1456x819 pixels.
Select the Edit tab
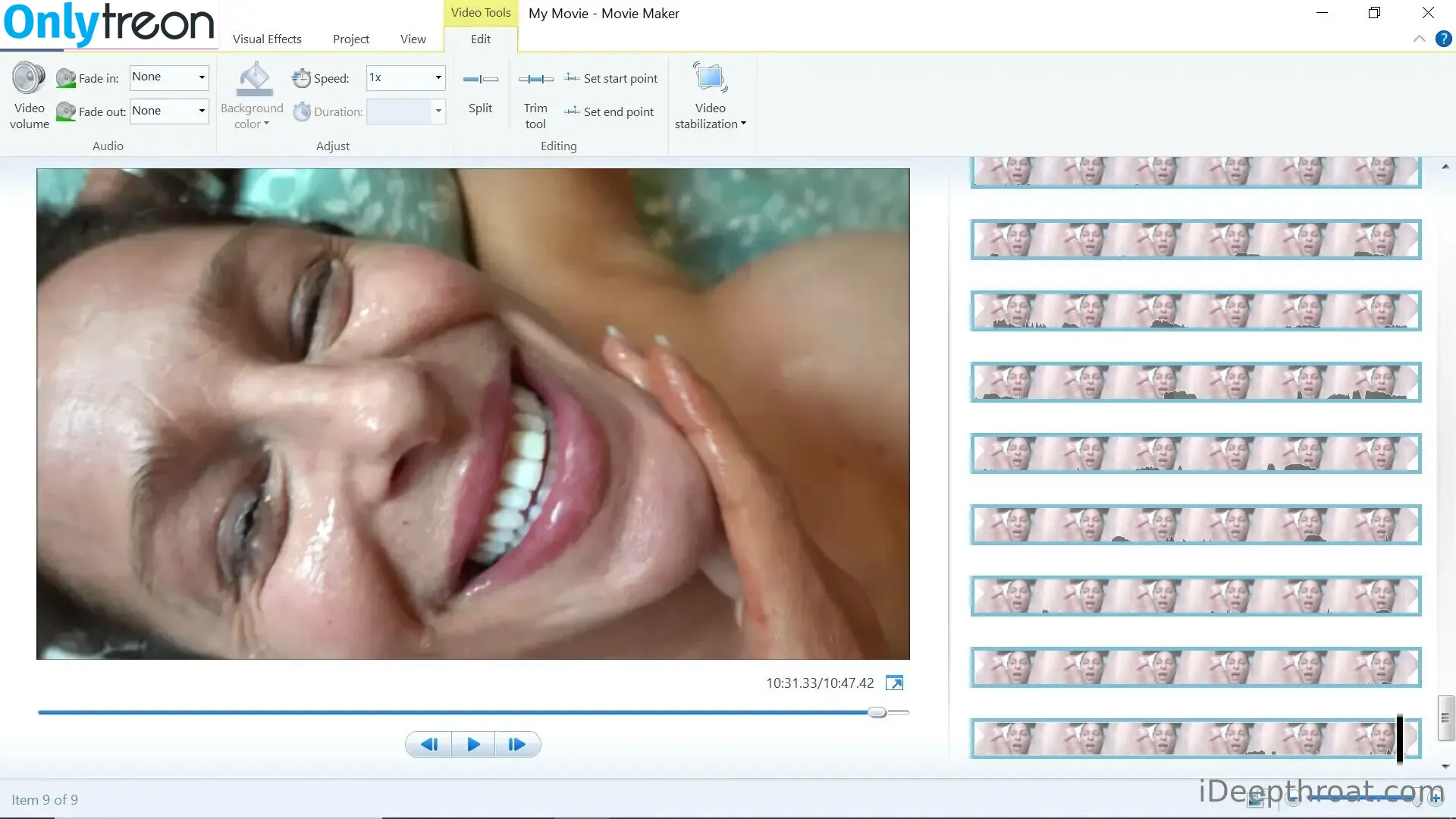(481, 39)
